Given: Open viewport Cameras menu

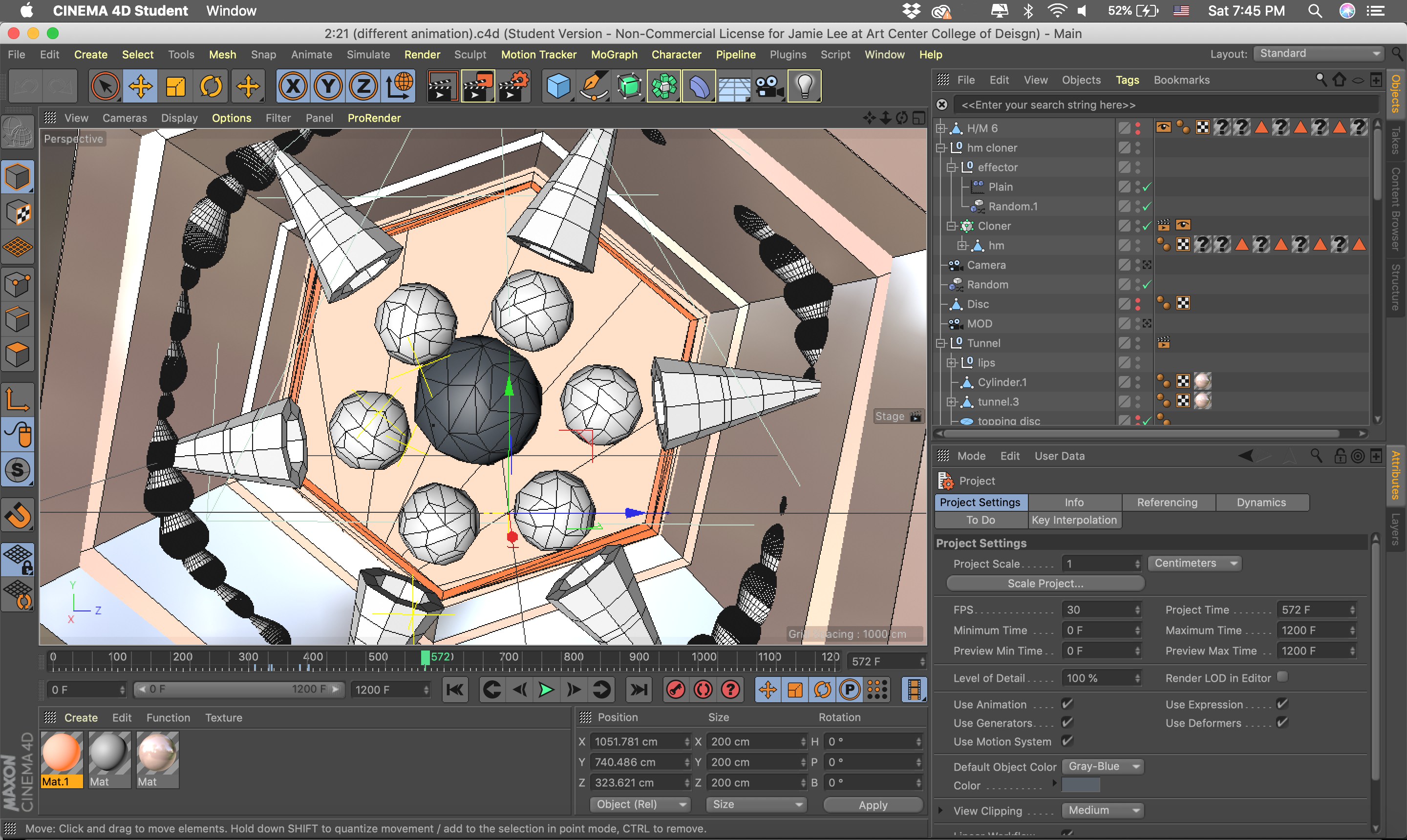Looking at the screenshot, I should click(125, 118).
